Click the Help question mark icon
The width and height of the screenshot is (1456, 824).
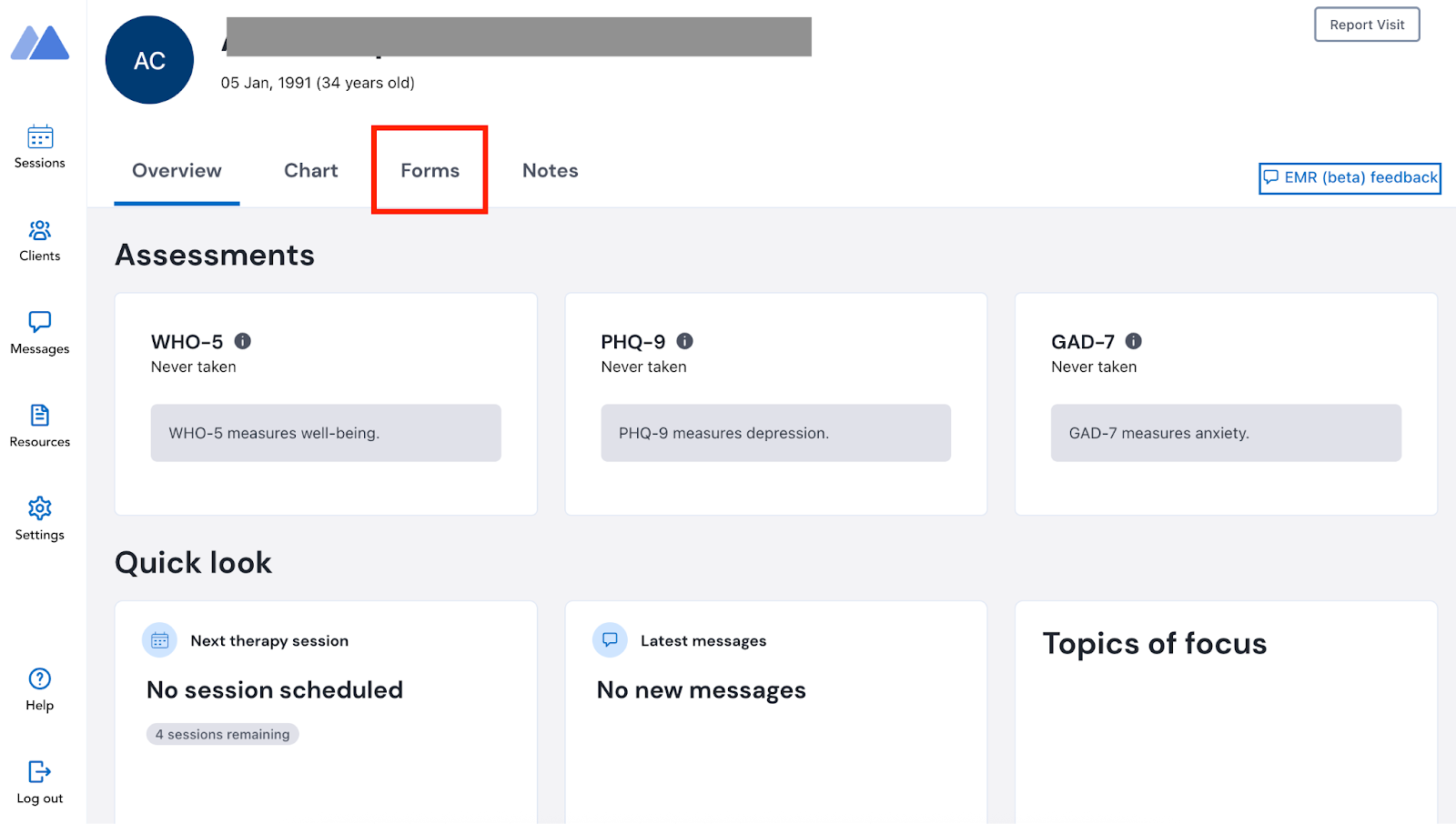[x=40, y=679]
